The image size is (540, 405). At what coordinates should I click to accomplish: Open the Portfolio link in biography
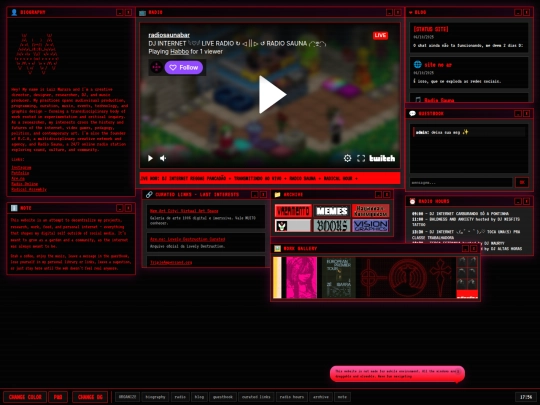click(20, 173)
